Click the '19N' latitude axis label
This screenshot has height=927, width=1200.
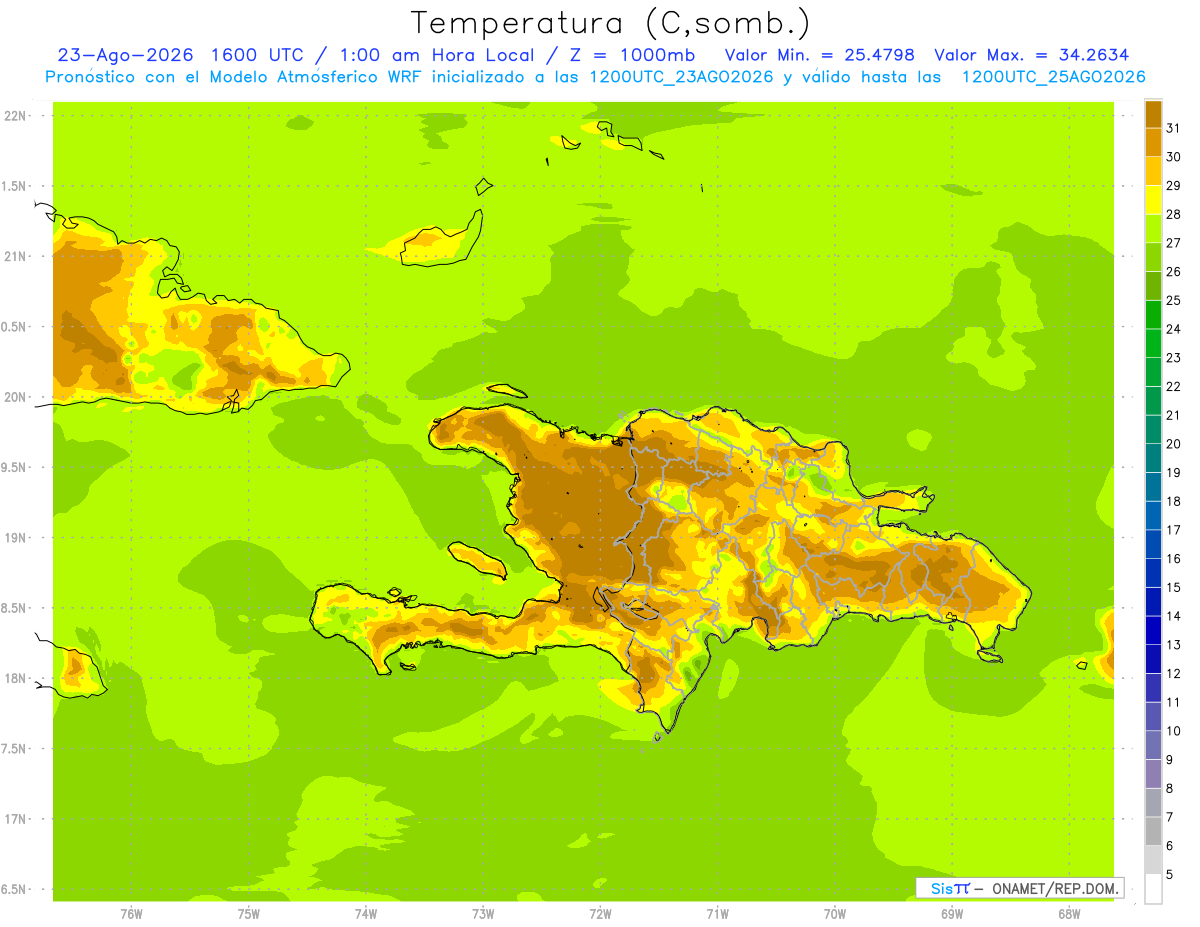pyautogui.click(x=17, y=538)
